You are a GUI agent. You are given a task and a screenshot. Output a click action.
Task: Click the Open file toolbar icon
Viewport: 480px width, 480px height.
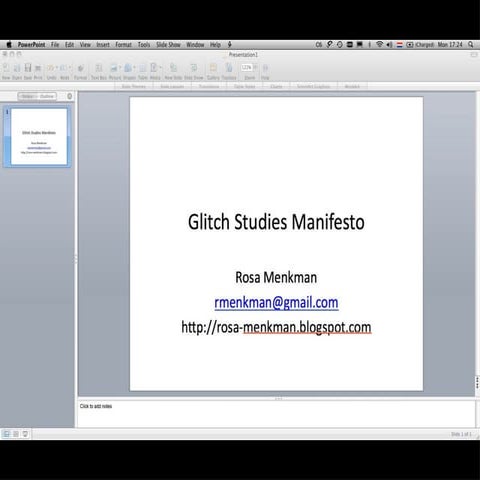click(x=17, y=68)
